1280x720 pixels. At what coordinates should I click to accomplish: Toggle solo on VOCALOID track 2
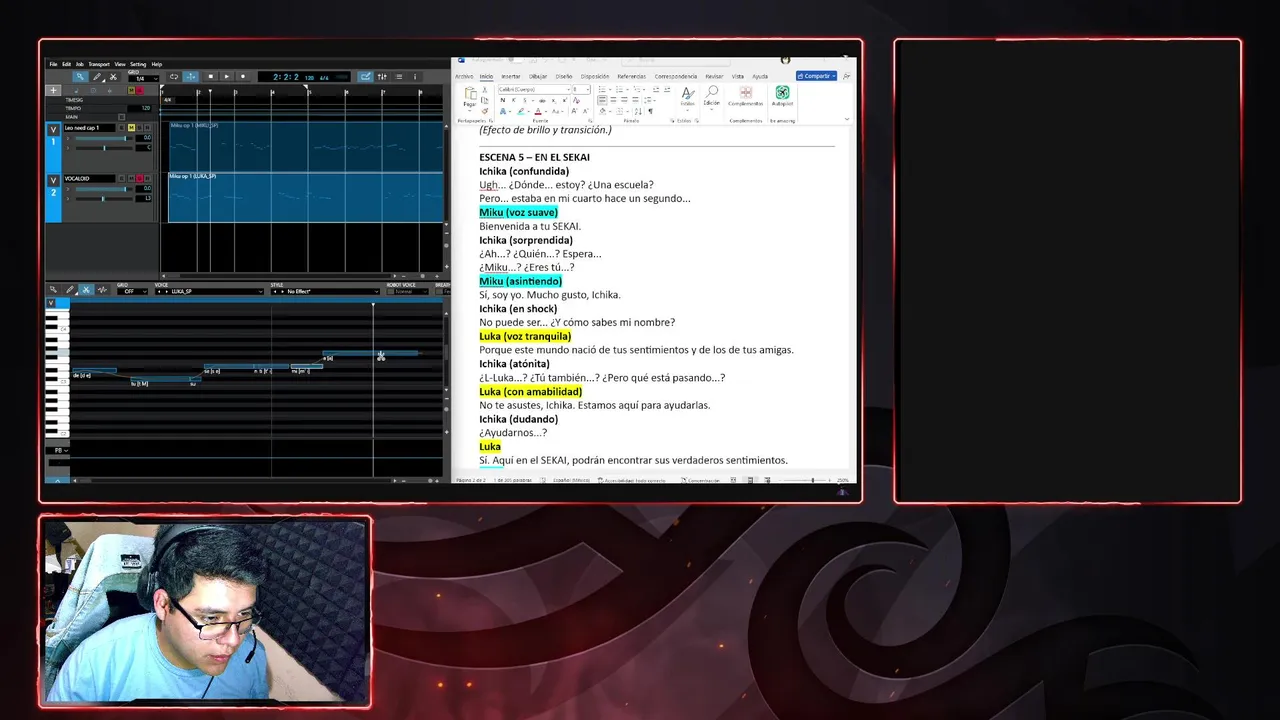pyautogui.click(x=139, y=178)
